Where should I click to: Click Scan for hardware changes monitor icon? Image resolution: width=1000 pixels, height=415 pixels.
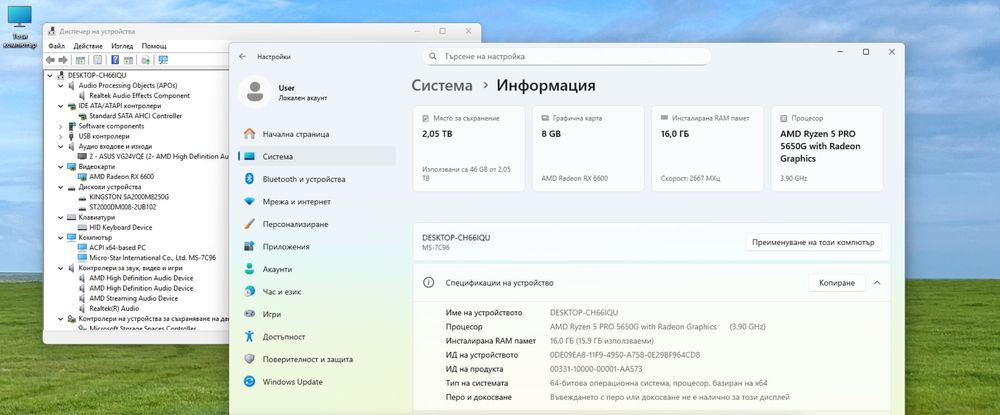click(x=163, y=60)
